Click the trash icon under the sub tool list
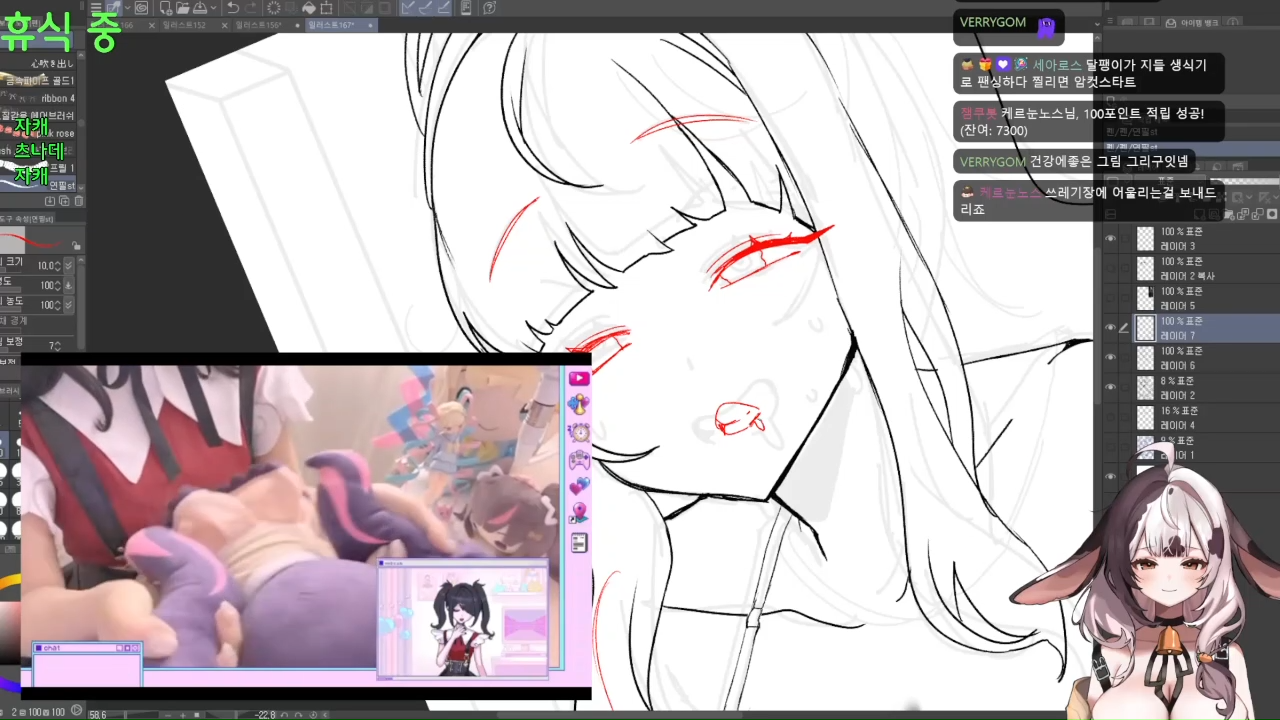Image resolution: width=1280 pixels, height=720 pixels. (x=79, y=201)
